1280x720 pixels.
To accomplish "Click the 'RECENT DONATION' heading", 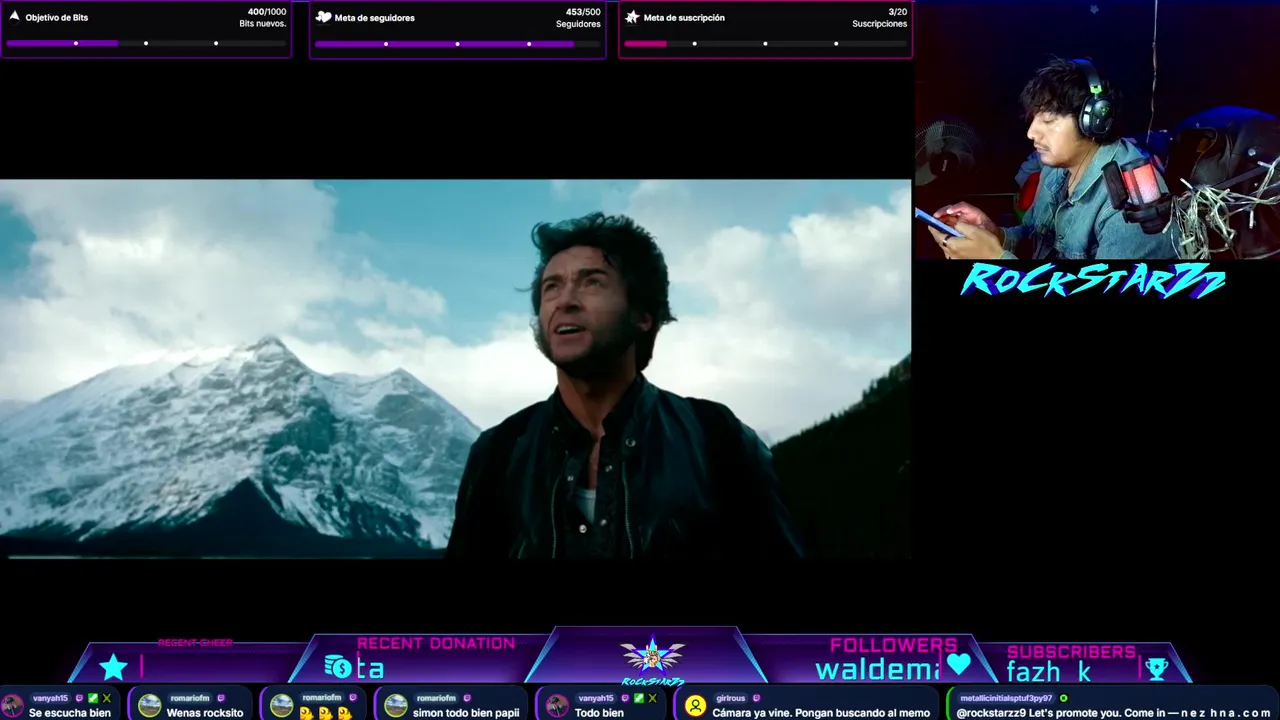I will click(436, 644).
